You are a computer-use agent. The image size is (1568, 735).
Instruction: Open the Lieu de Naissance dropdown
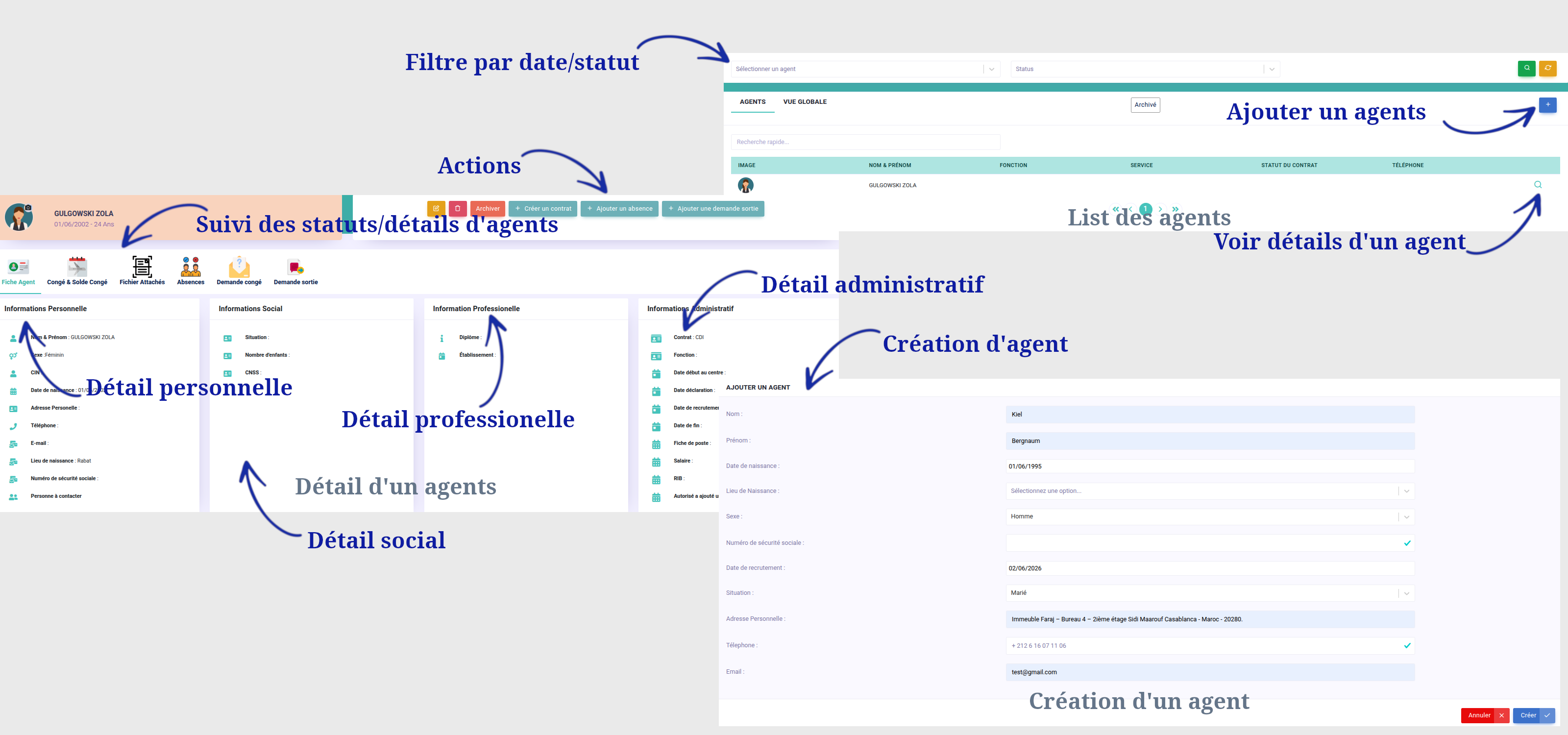1210,491
